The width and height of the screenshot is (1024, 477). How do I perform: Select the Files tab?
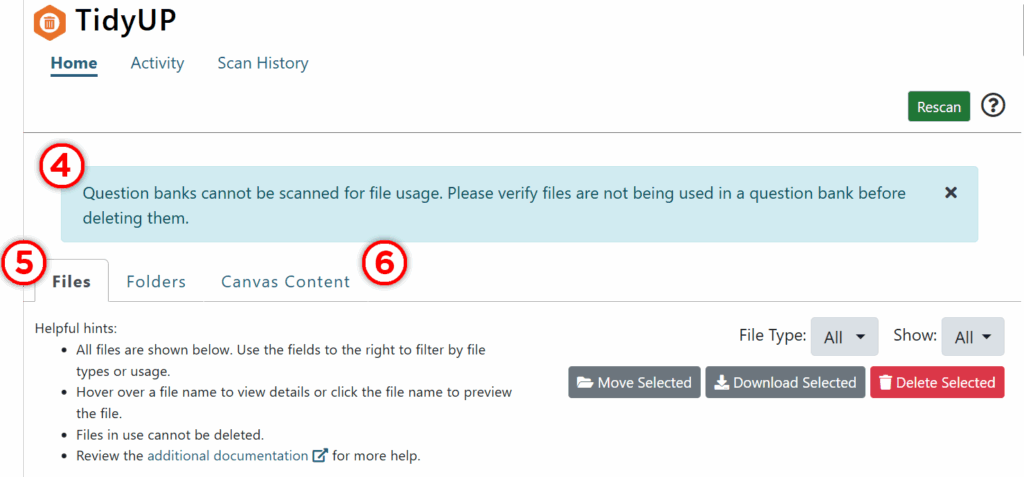click(x=71, y=282)
